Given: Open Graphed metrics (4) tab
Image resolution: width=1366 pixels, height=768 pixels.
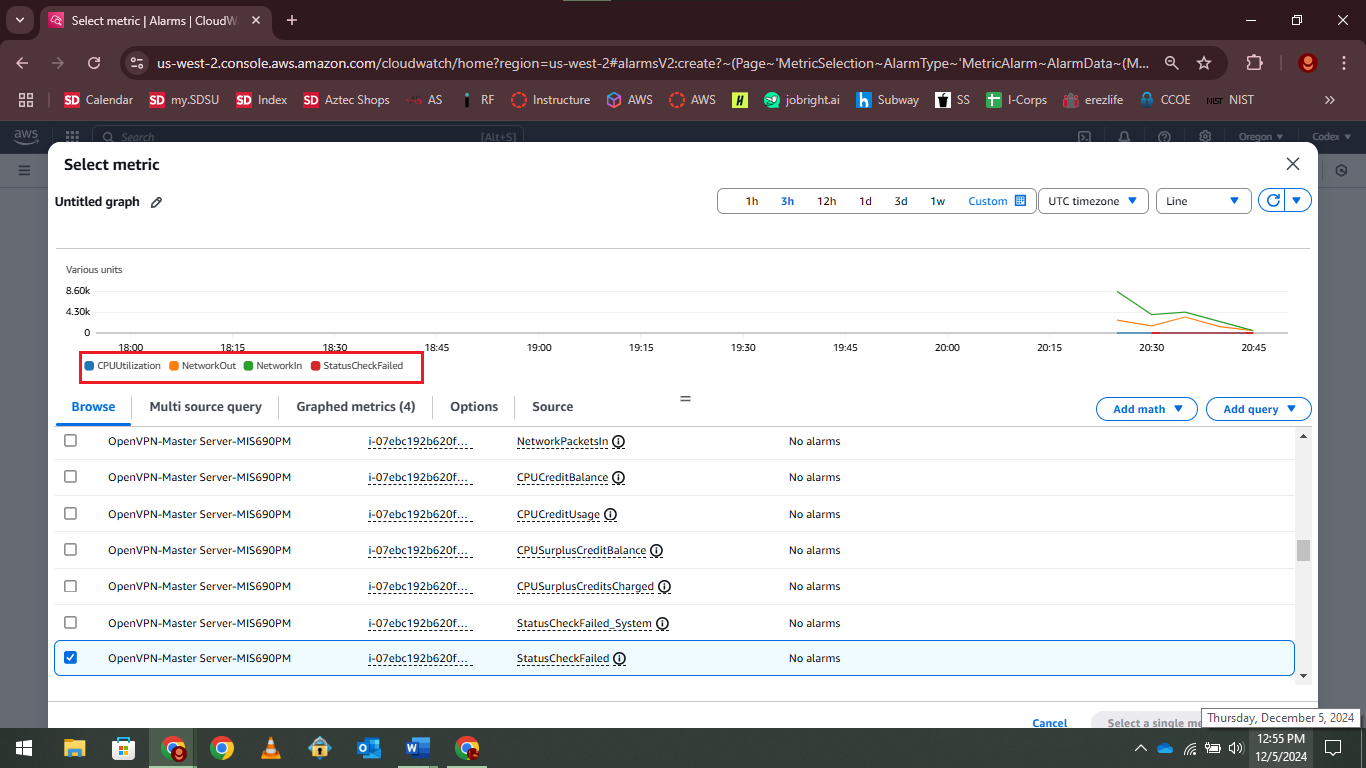Looking at the screenshot, I should click(x=356, y=407).
